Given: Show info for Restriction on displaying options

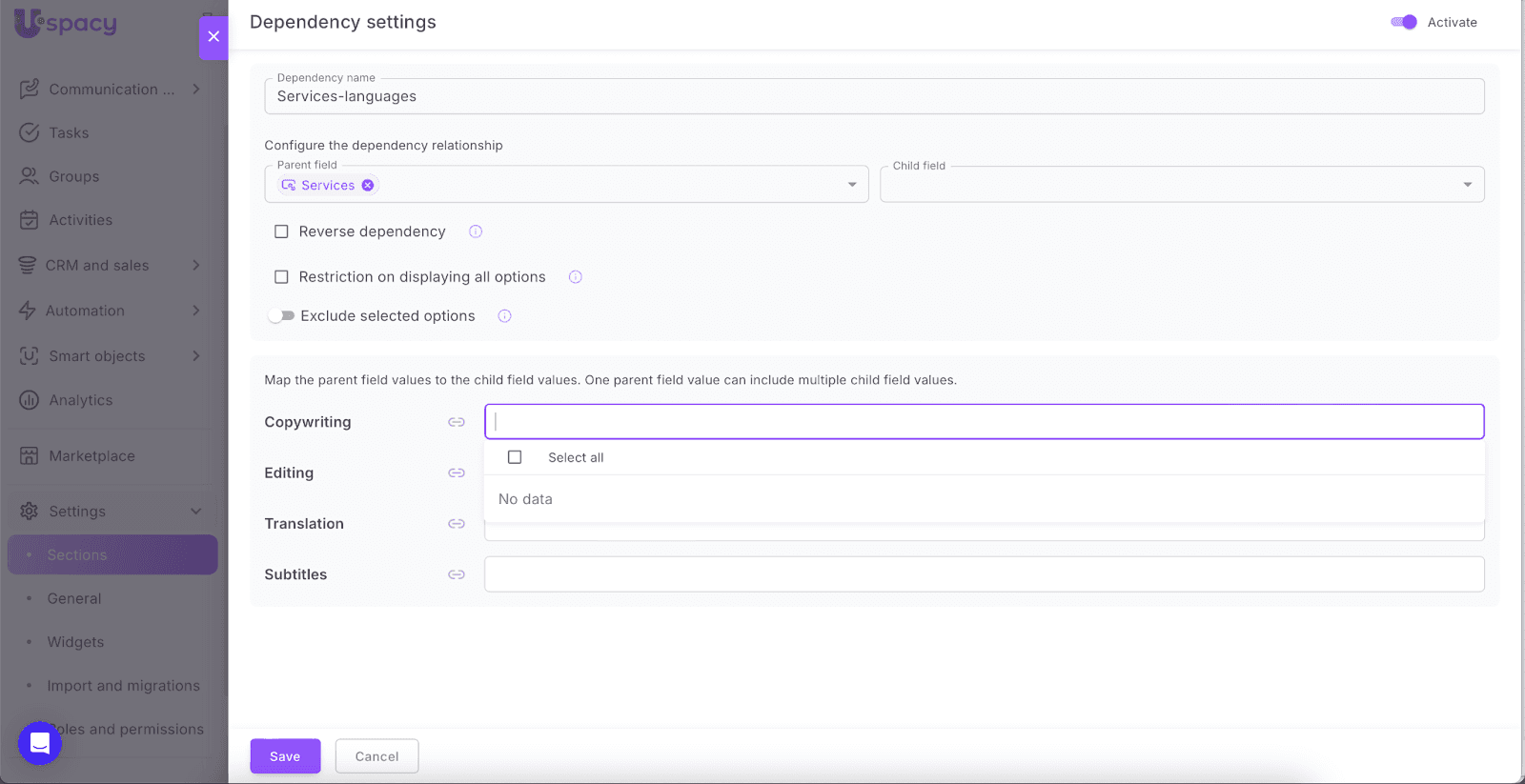Looking at the screenshot, I should (576, 277).
